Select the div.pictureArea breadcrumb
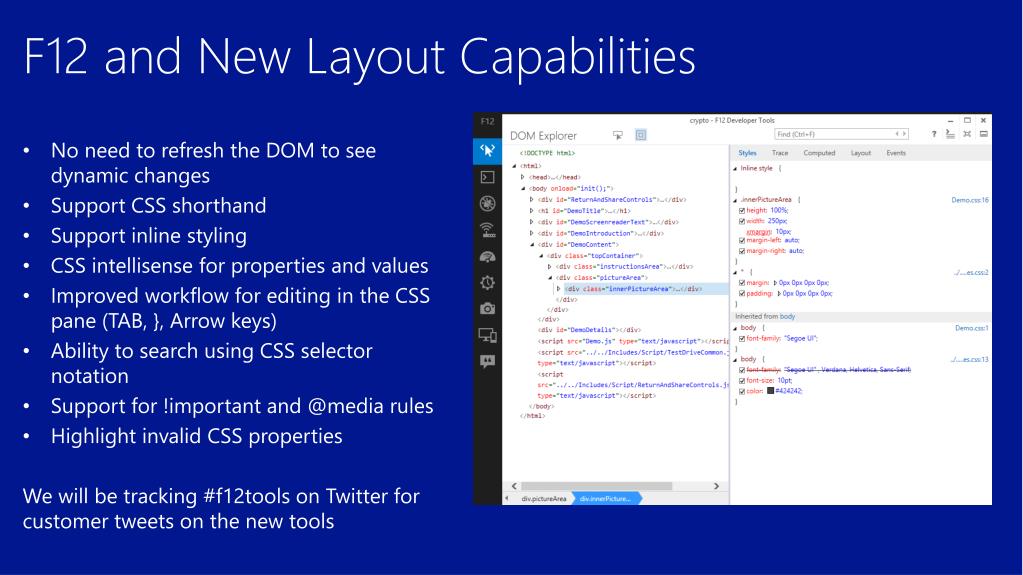The image size is (1023, 575). coord(543,499)
